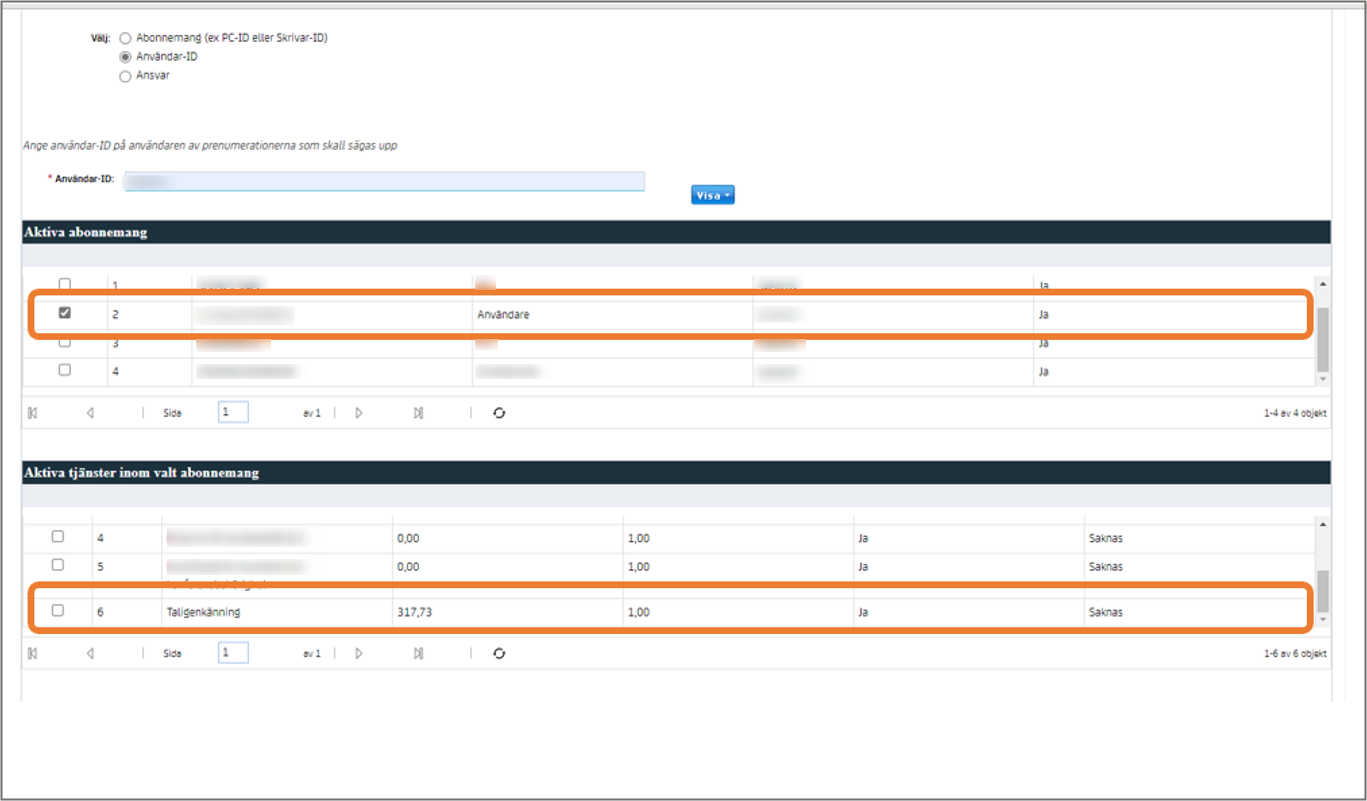The width and height of the screenshot is (1367, 801).
Task: Go to next page in Aktiva tjänster pager
Action: (x=359, y=653)
